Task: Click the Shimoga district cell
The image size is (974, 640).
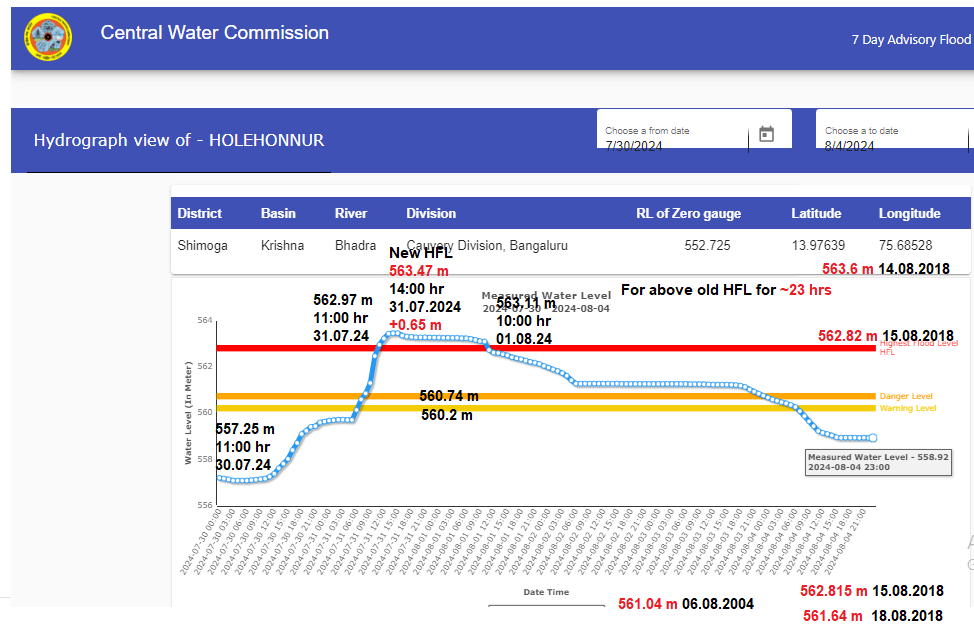Action: coord(202,246)
